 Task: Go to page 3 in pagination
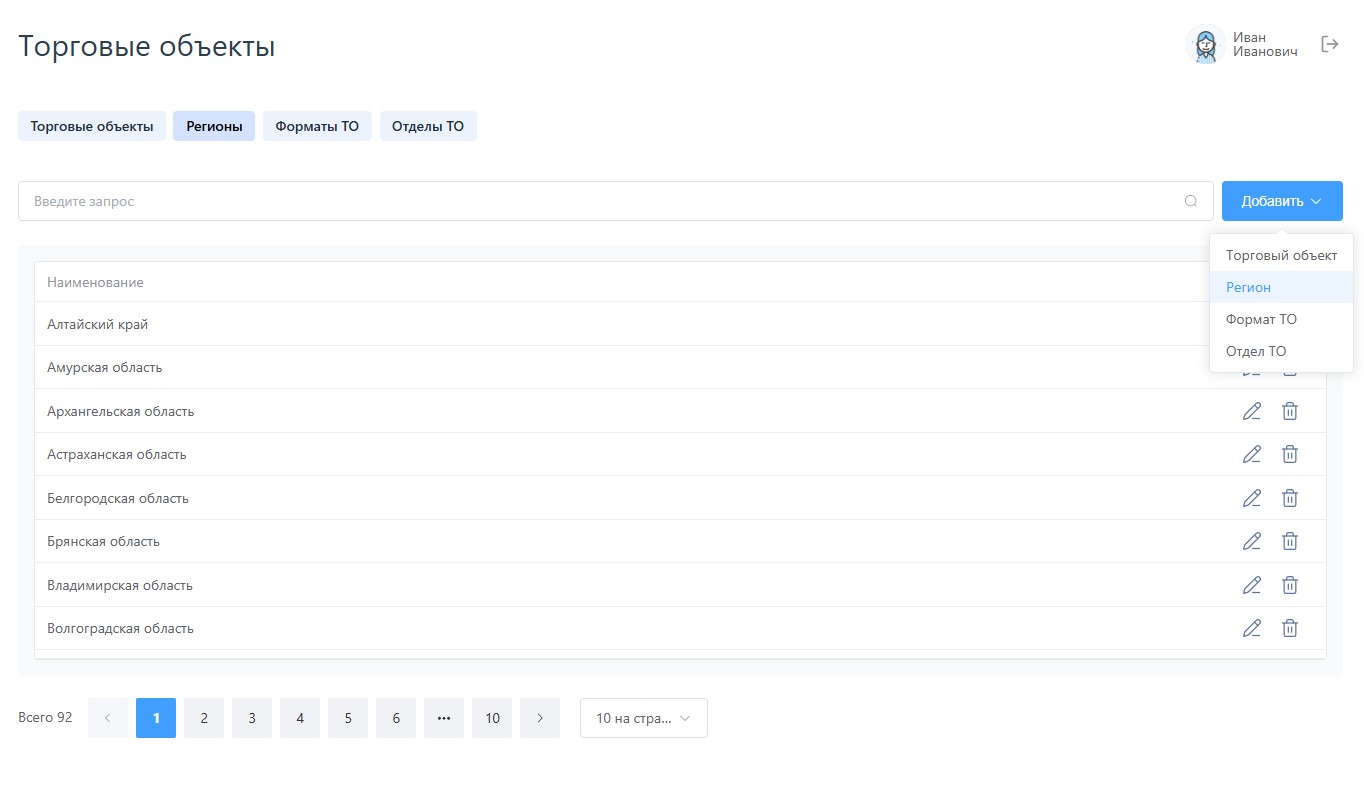pyautogui.click(x=252, y=718)
